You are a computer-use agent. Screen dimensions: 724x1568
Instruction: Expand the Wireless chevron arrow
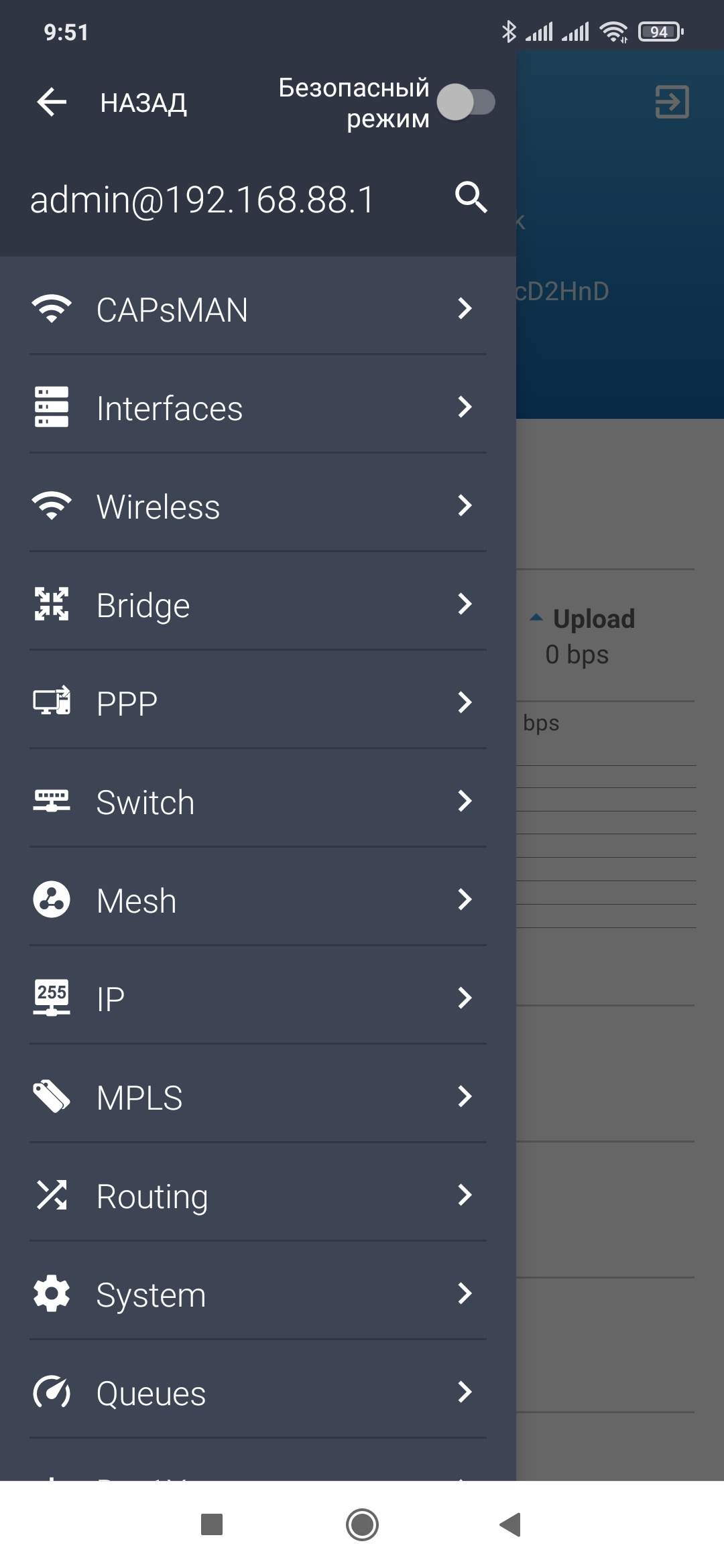[465, 506]
